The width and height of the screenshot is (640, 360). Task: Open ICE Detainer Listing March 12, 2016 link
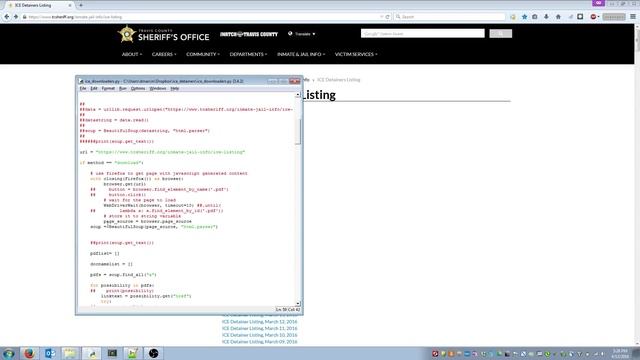pos(260,322)
